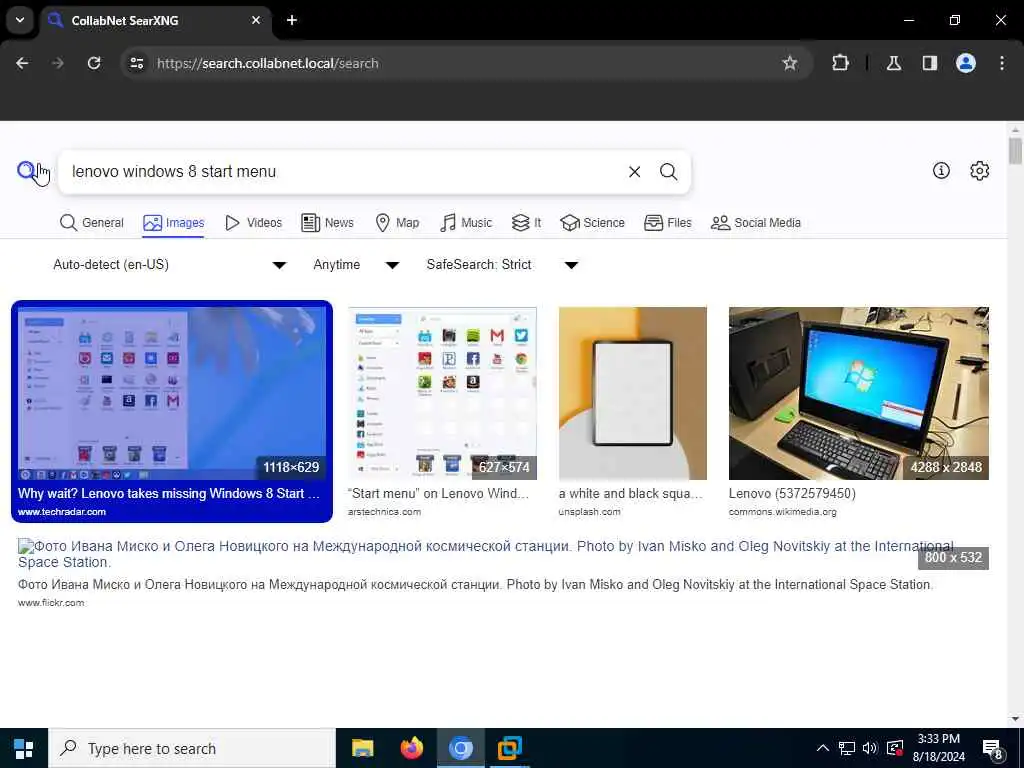Open the about info icon
This screenshot has height=768, width=1024.
(941, 170)
